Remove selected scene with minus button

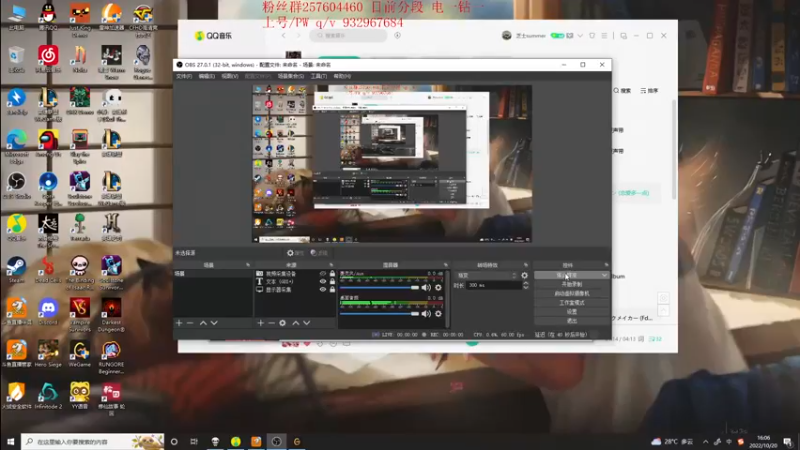point(190,323)
